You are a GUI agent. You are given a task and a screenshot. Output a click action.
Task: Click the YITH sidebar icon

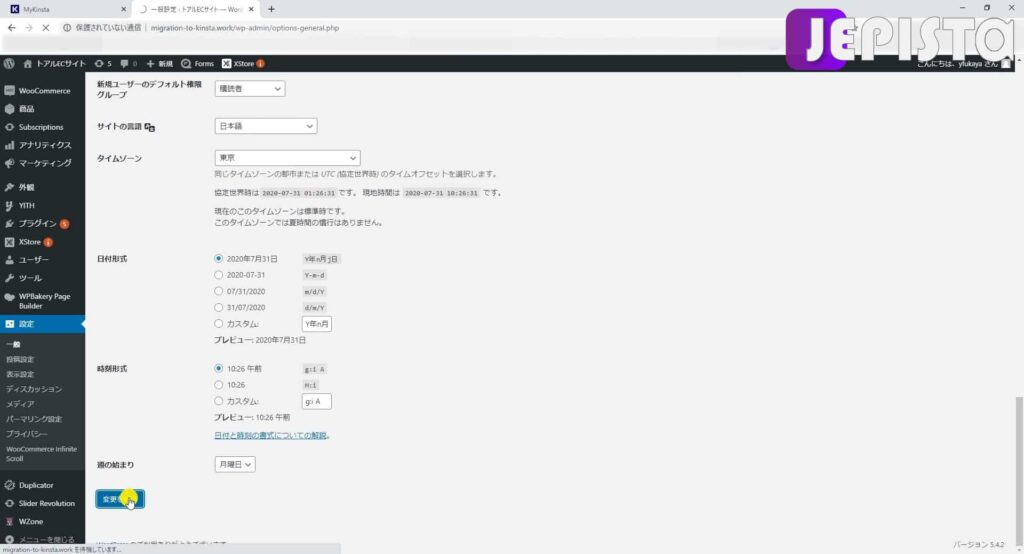tap(9, 205)
